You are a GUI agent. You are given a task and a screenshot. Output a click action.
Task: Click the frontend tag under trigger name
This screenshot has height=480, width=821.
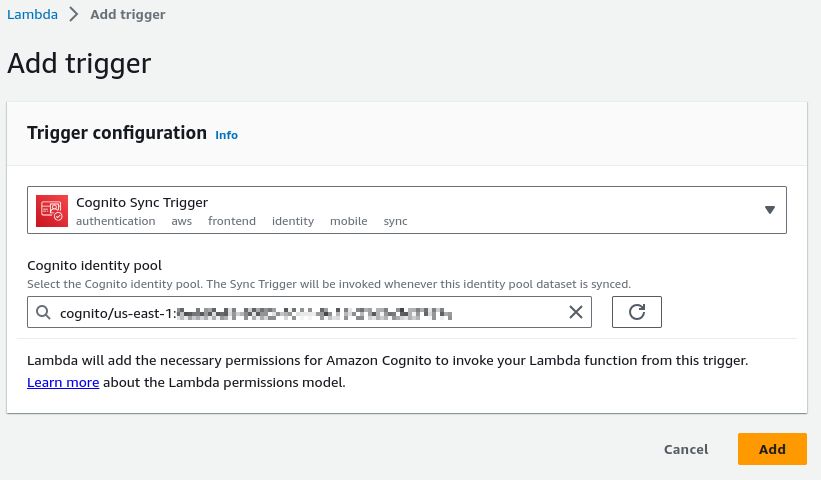[x=232, y=221]
